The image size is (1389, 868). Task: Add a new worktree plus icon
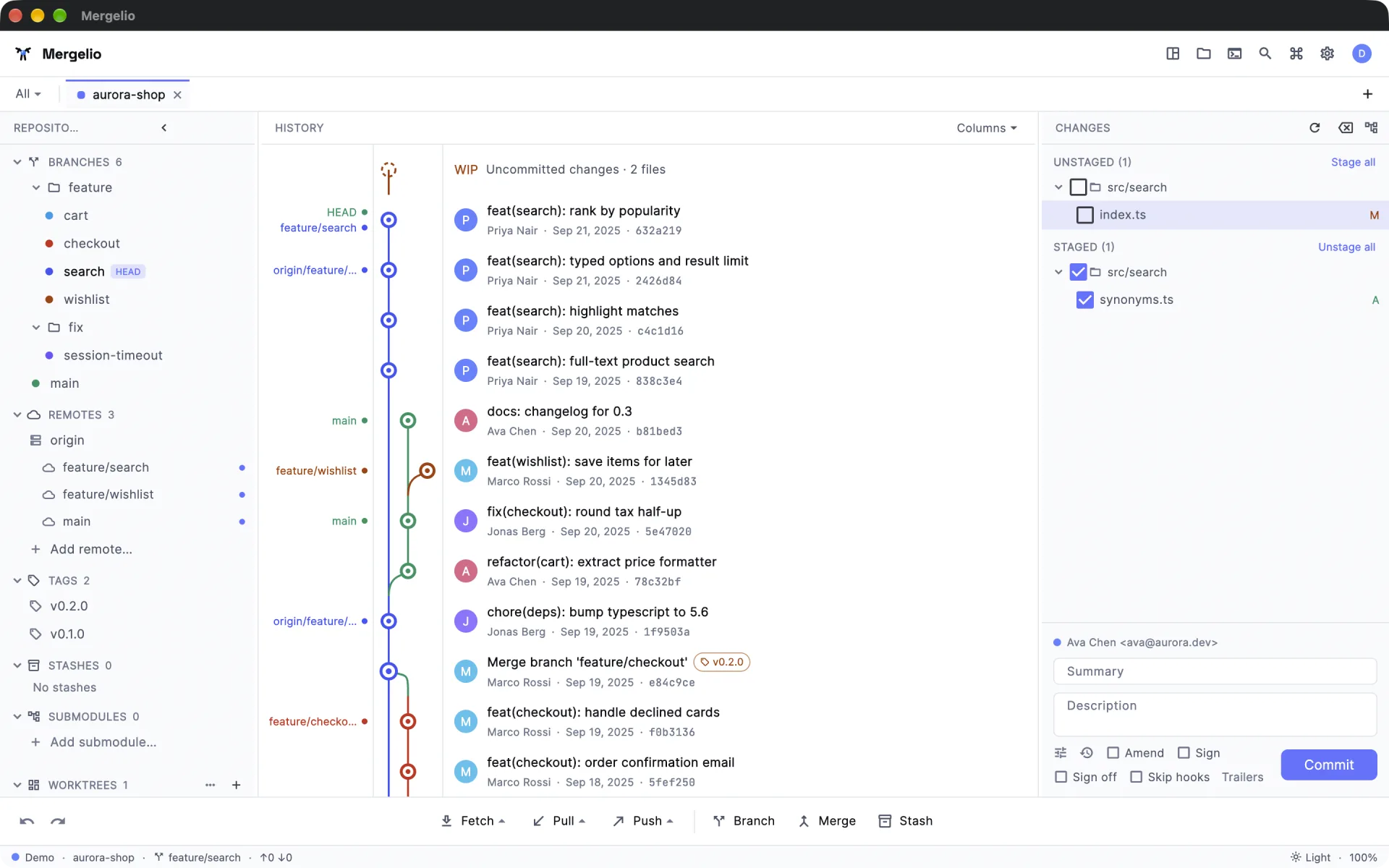tap(236, 785)
